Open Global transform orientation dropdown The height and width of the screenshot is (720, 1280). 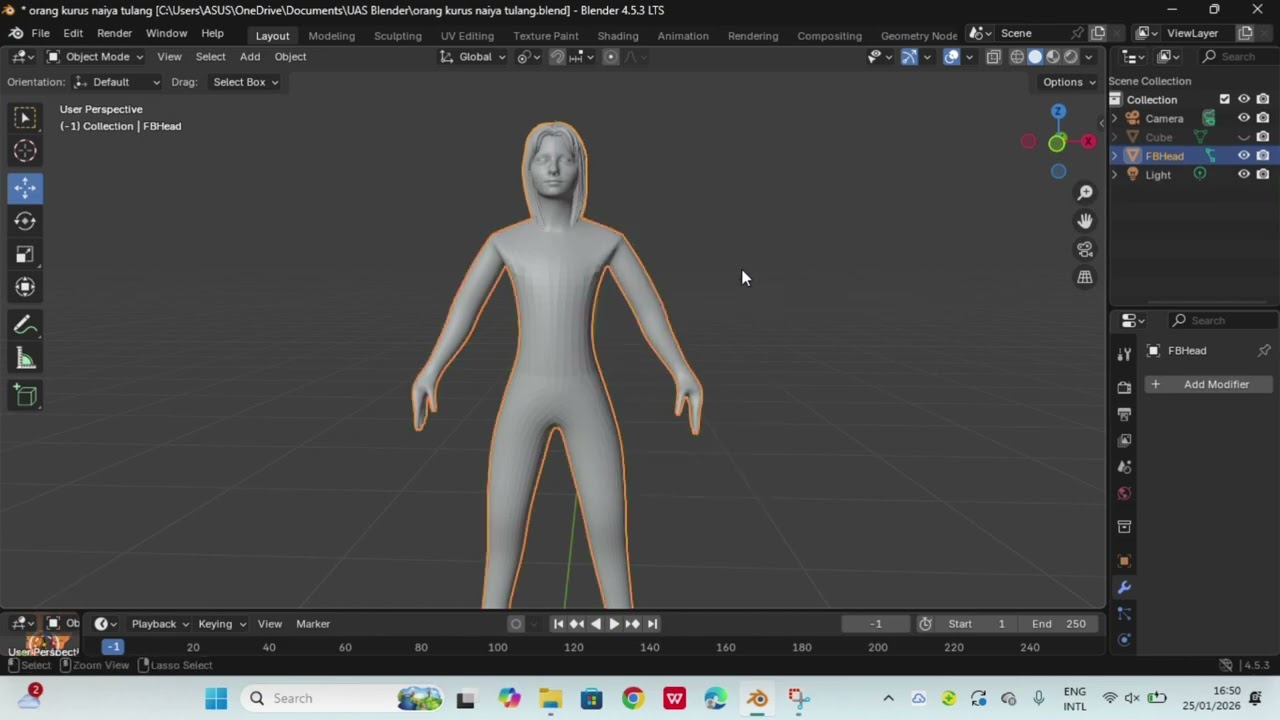click(x=474, y=57)
